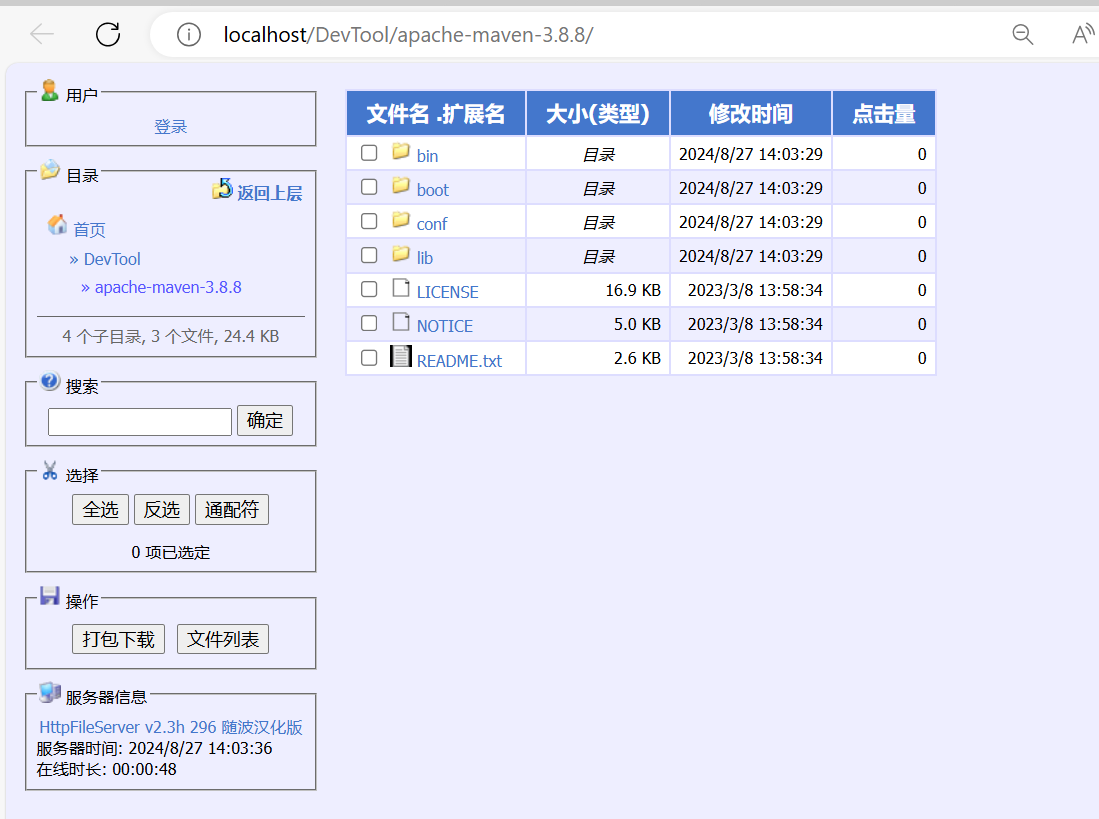Go up with 返回上层 link
1099x819 pixels.
[x=268, y=193]
